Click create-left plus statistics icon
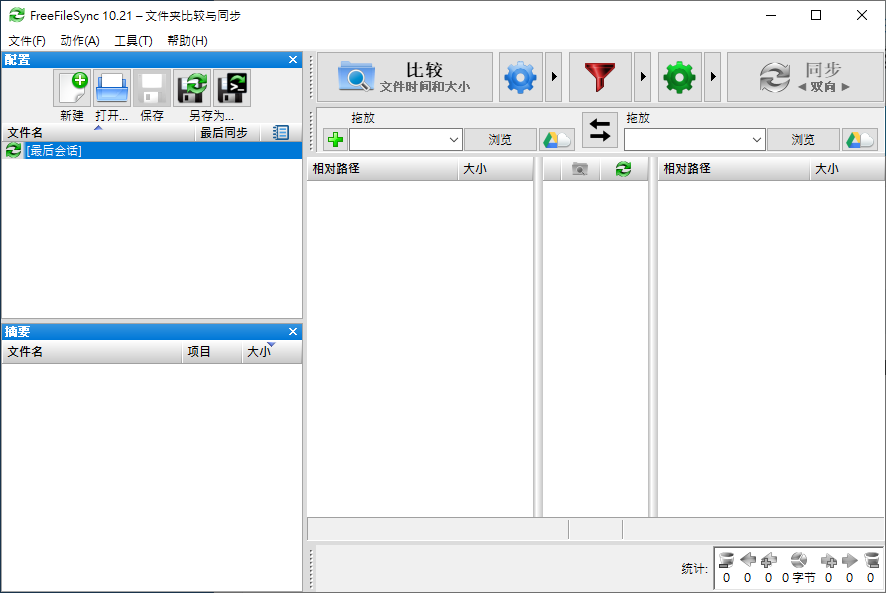This screenshot has height=593, width=886. [768, 560]
